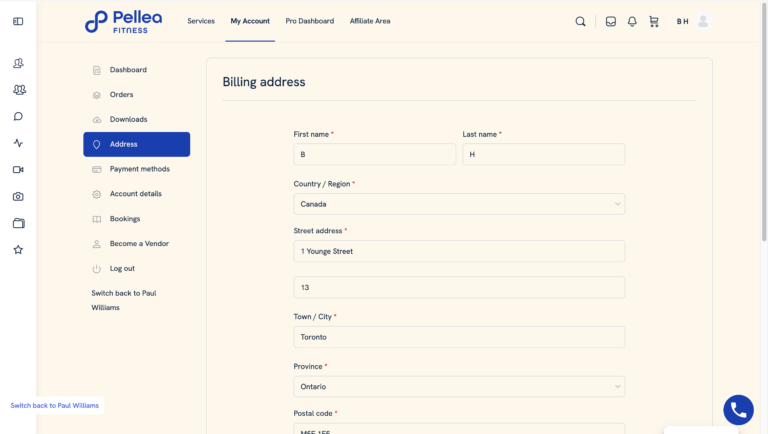Viewport: 768px width, 434px height.
Task: Open the Affiliate Area menu
Action: click(x=370, y=21)
